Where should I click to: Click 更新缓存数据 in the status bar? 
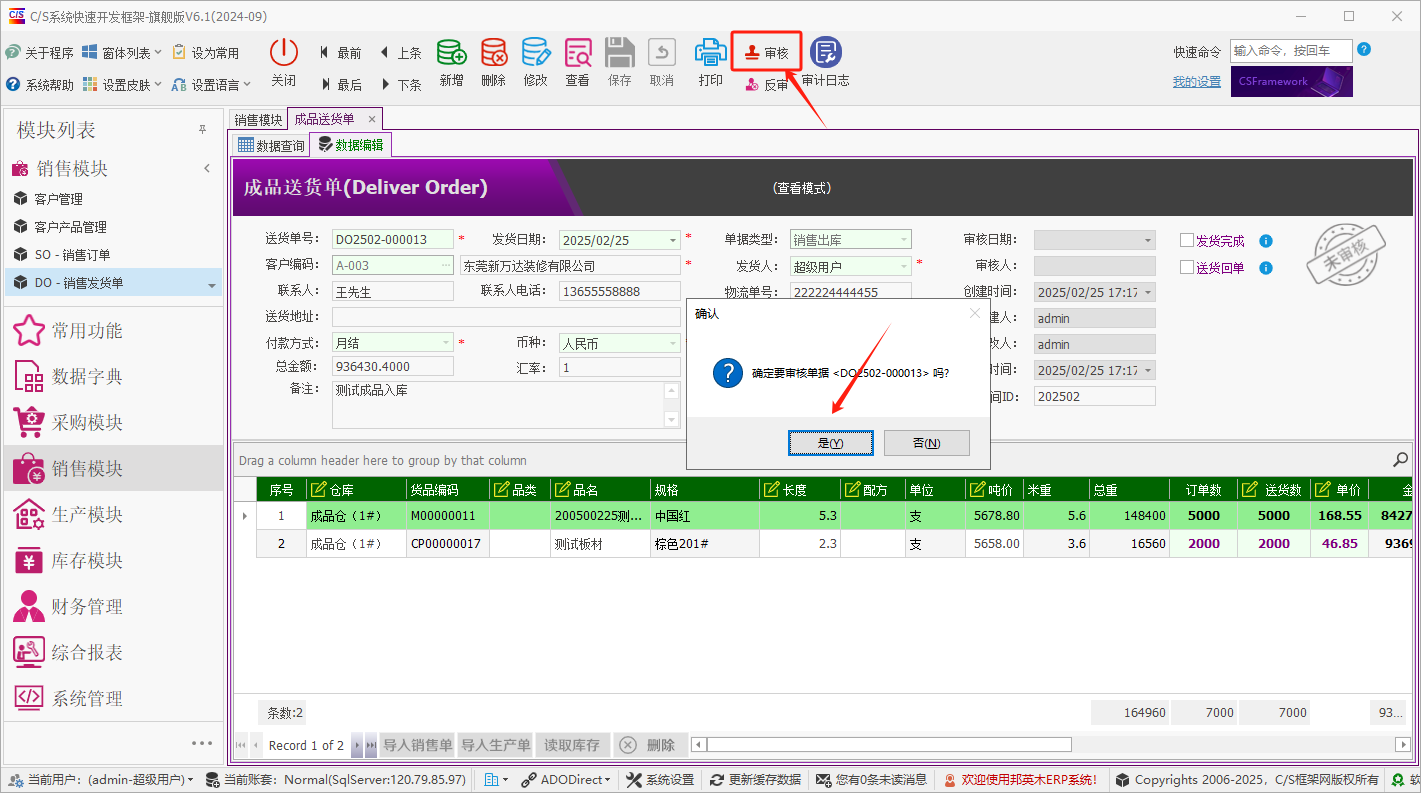point(755,780)
